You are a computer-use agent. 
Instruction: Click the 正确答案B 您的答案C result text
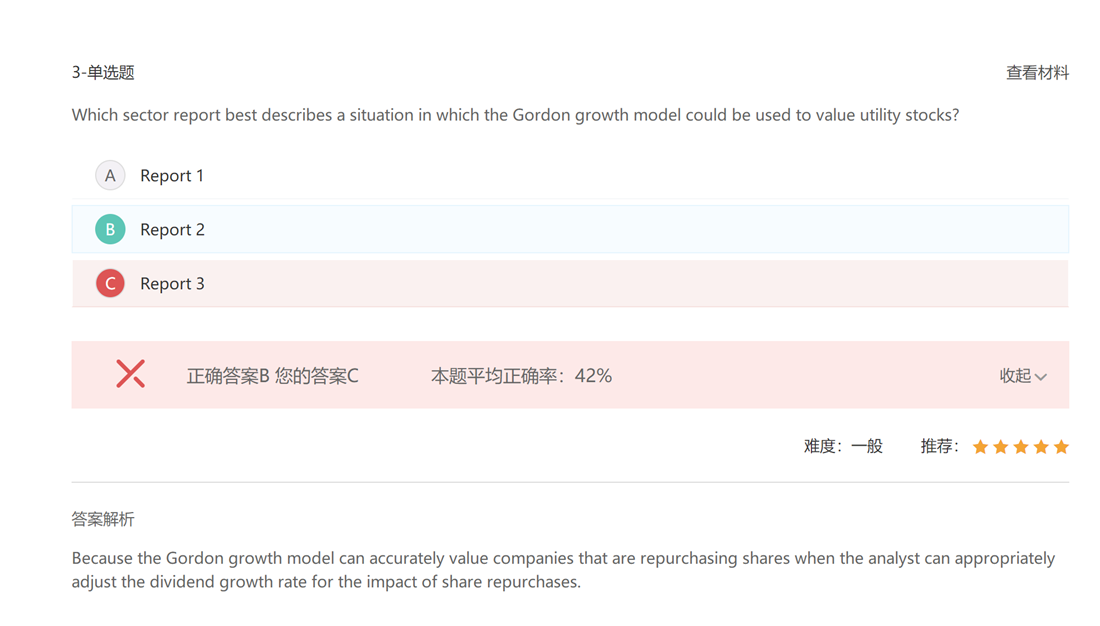(272, 376)
